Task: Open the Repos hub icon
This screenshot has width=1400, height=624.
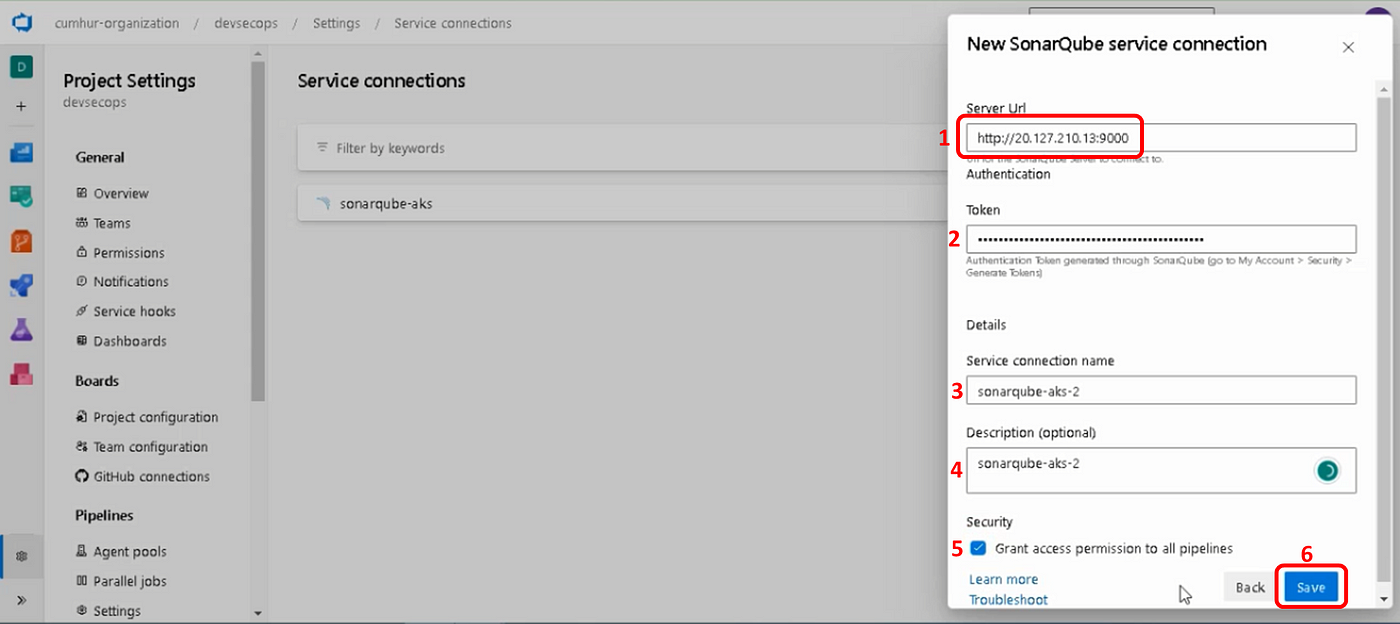Action: pos(22,241)
